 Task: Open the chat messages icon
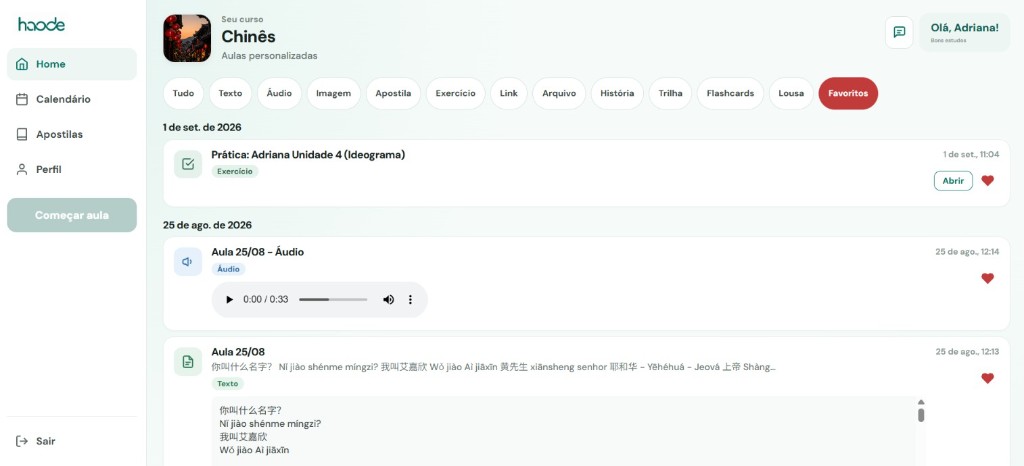[899, 32]
